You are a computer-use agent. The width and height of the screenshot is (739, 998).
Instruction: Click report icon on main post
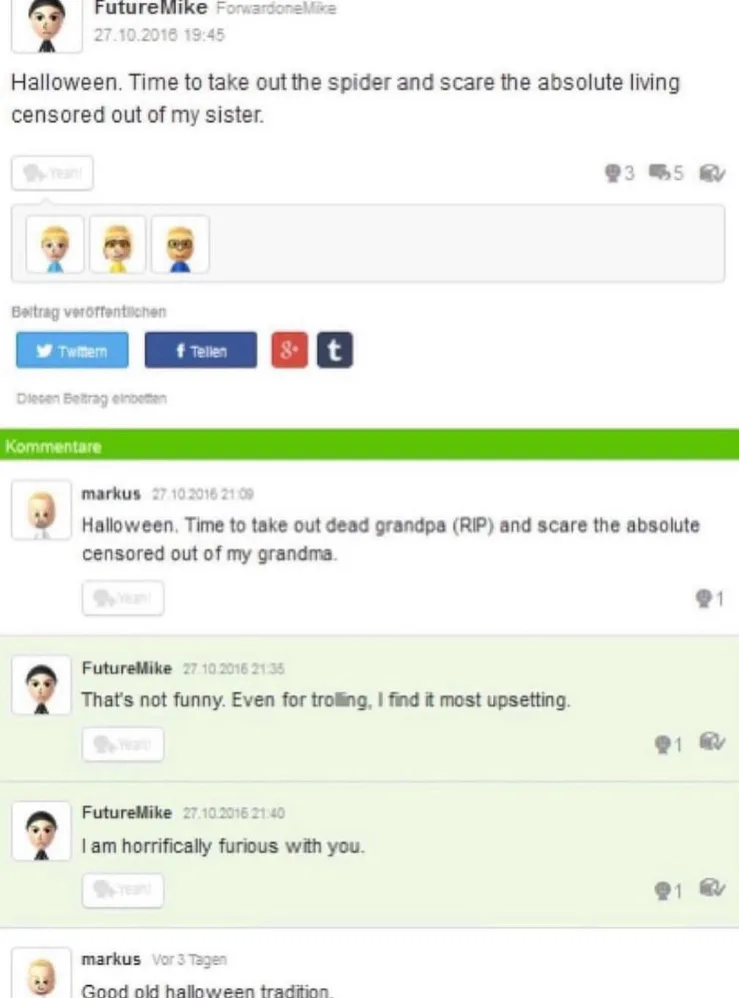pyautogui.click(x=711, y=173)
